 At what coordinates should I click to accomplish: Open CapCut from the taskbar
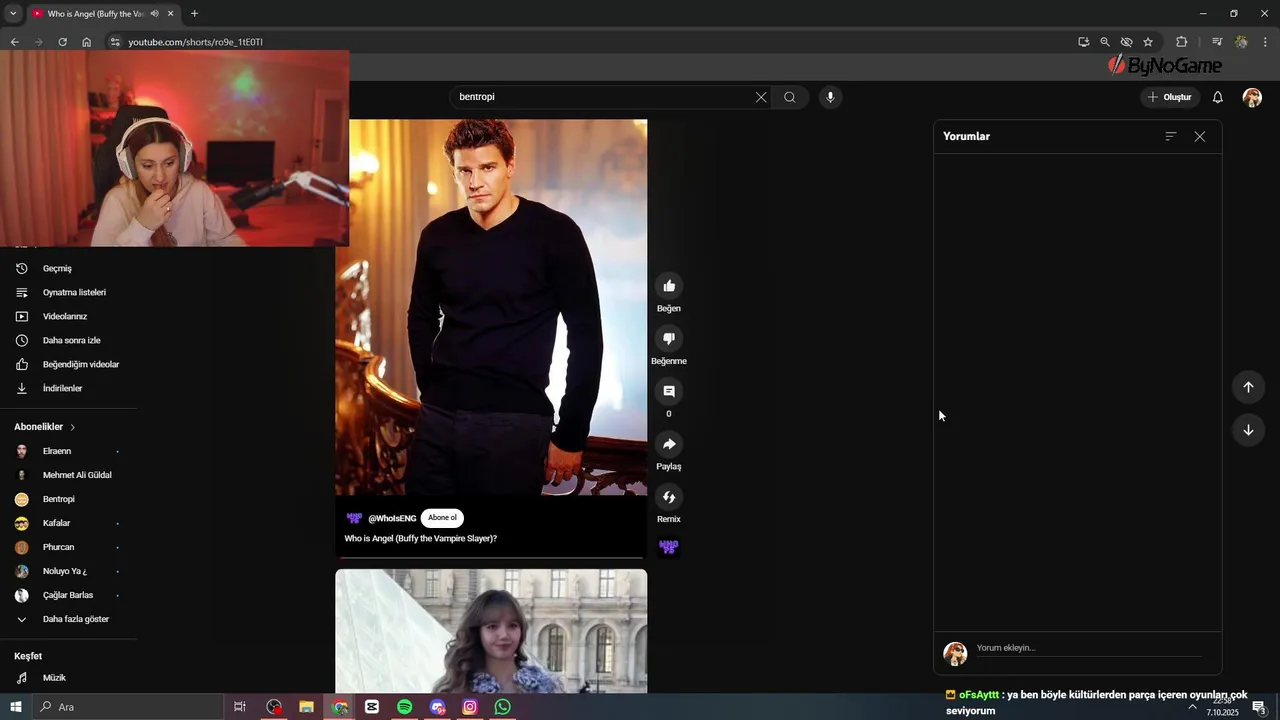pyautogui.click(x=372, y=707)
